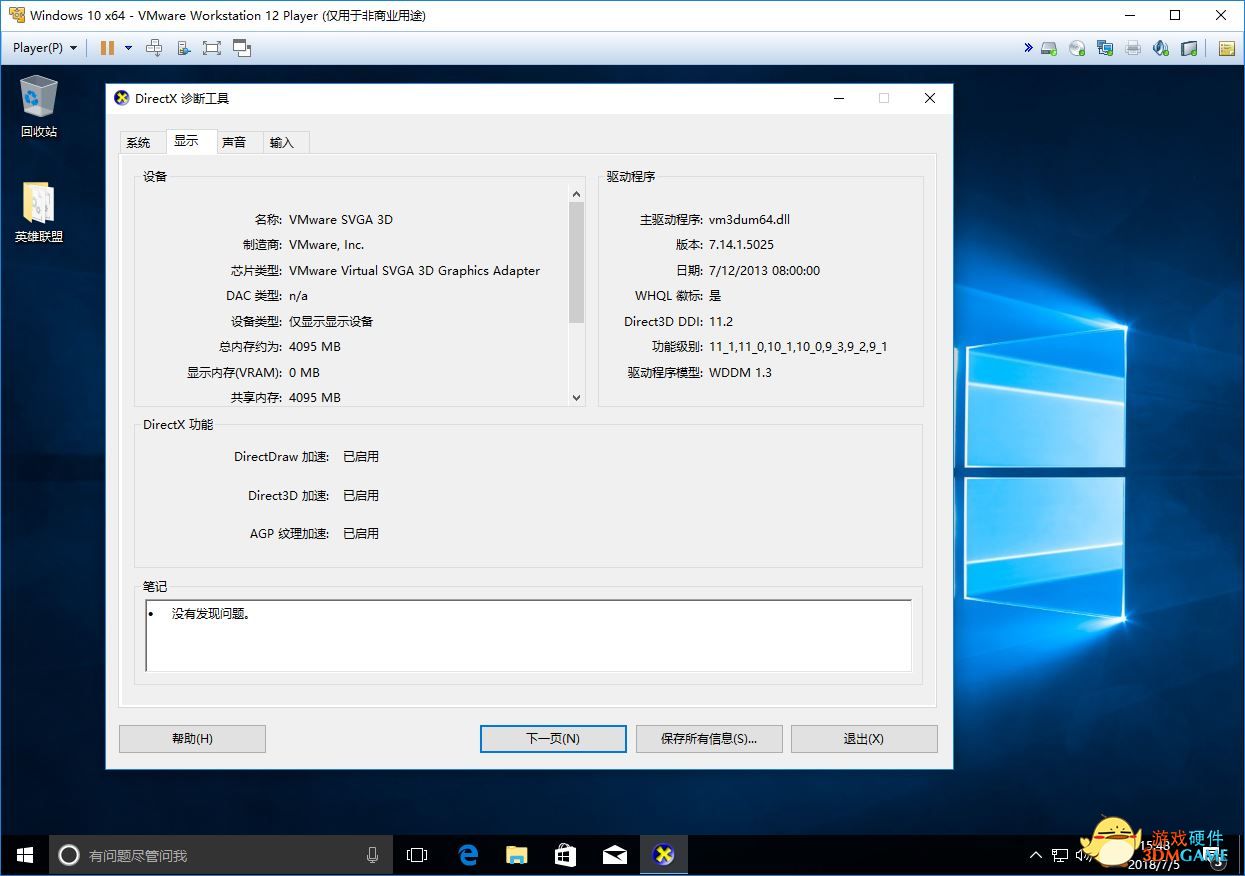Click the 下一页(N) button

pos(553,739)
